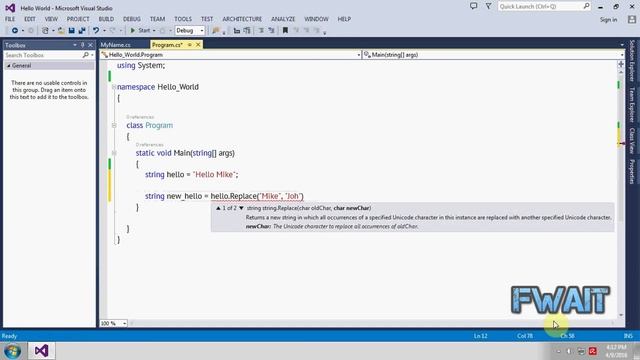Click the send feedback speech bubble icon

(473, 6)
